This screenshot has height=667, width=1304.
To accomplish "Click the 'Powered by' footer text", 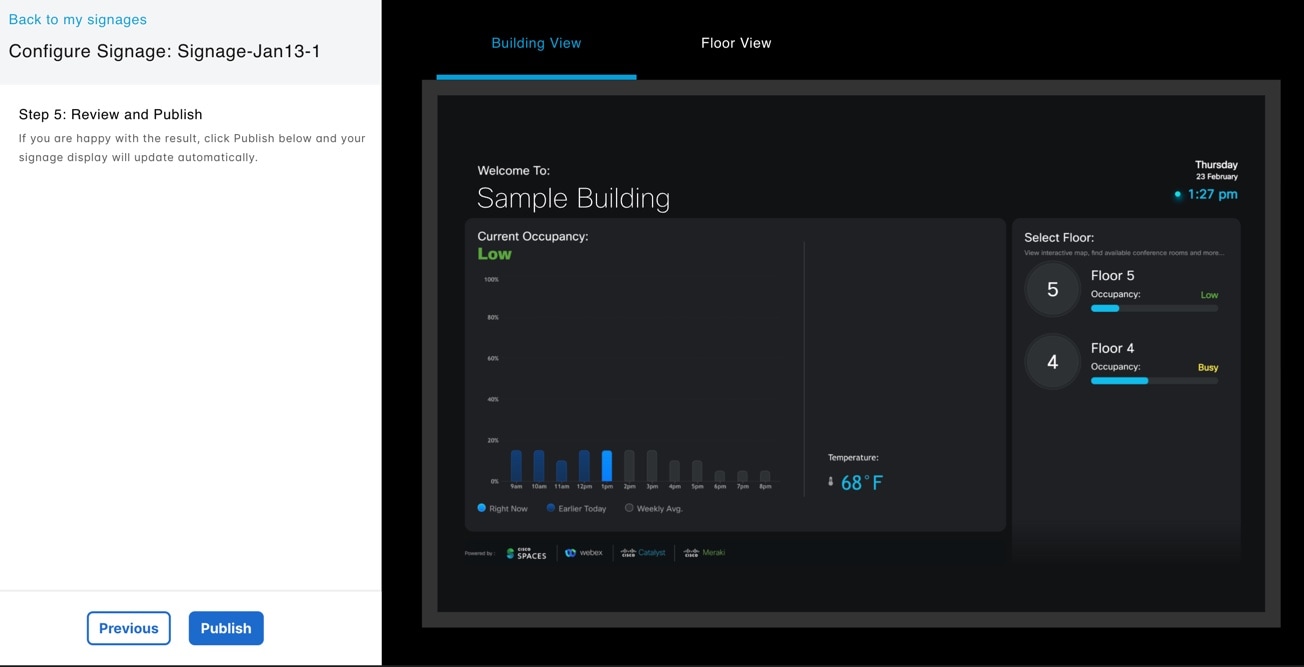I will point(479,553).
